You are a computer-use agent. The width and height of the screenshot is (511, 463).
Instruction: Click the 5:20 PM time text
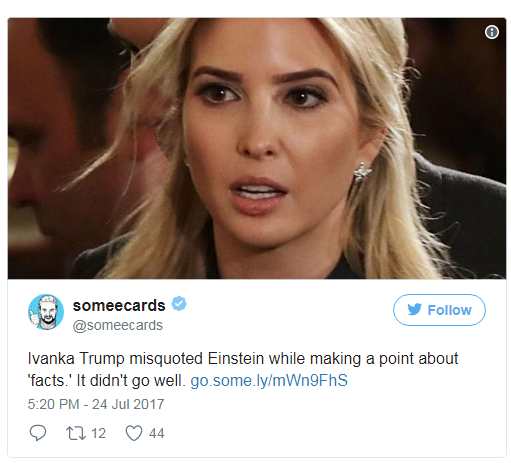click(x=53, y=404)
